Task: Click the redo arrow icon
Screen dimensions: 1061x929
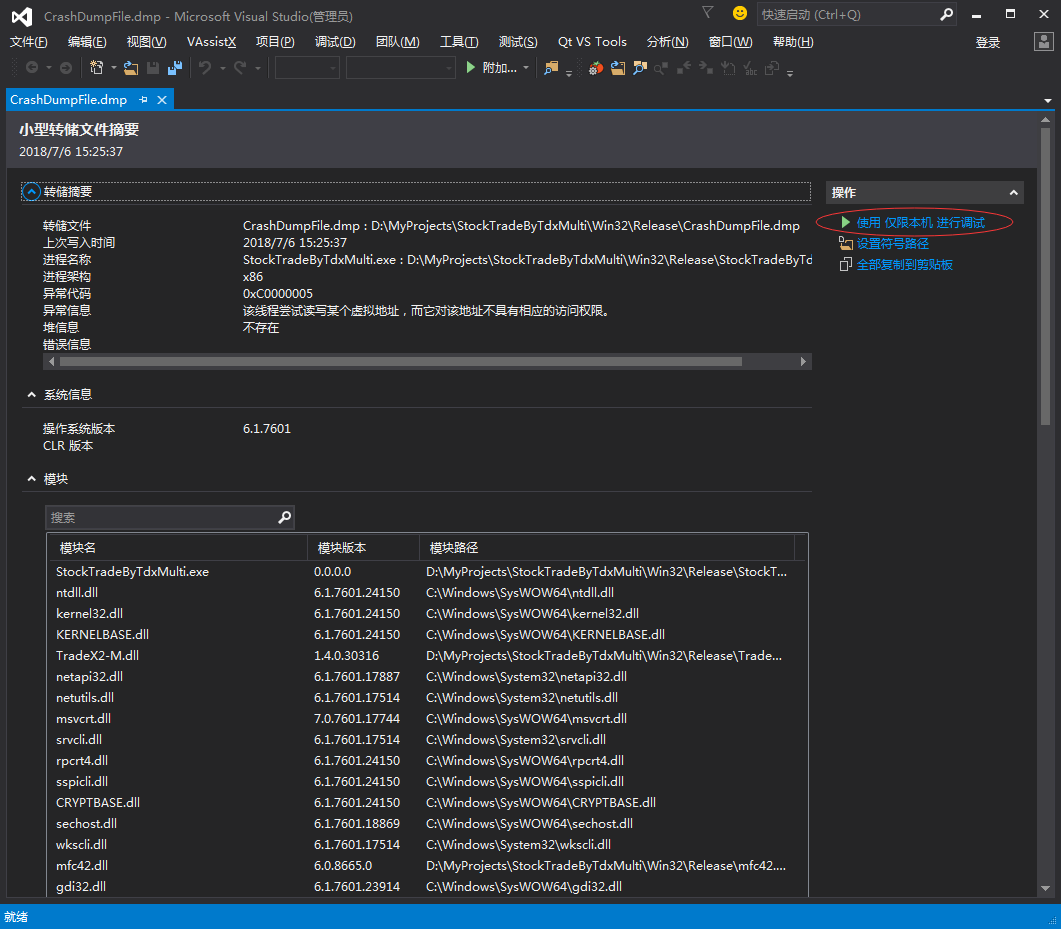Action: pos(240,68)
